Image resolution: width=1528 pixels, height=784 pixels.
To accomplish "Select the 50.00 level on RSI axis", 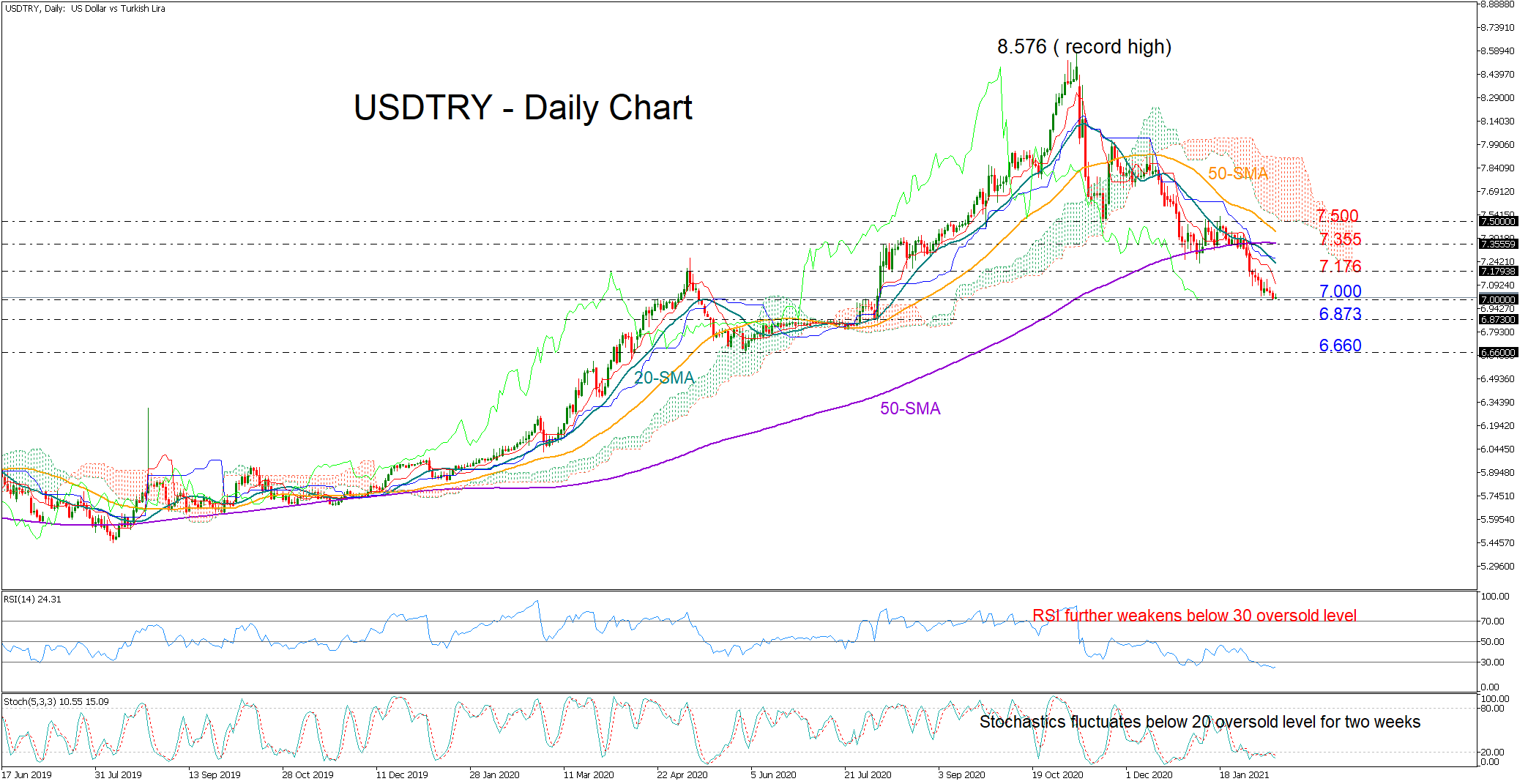I will click(1492, 642).
